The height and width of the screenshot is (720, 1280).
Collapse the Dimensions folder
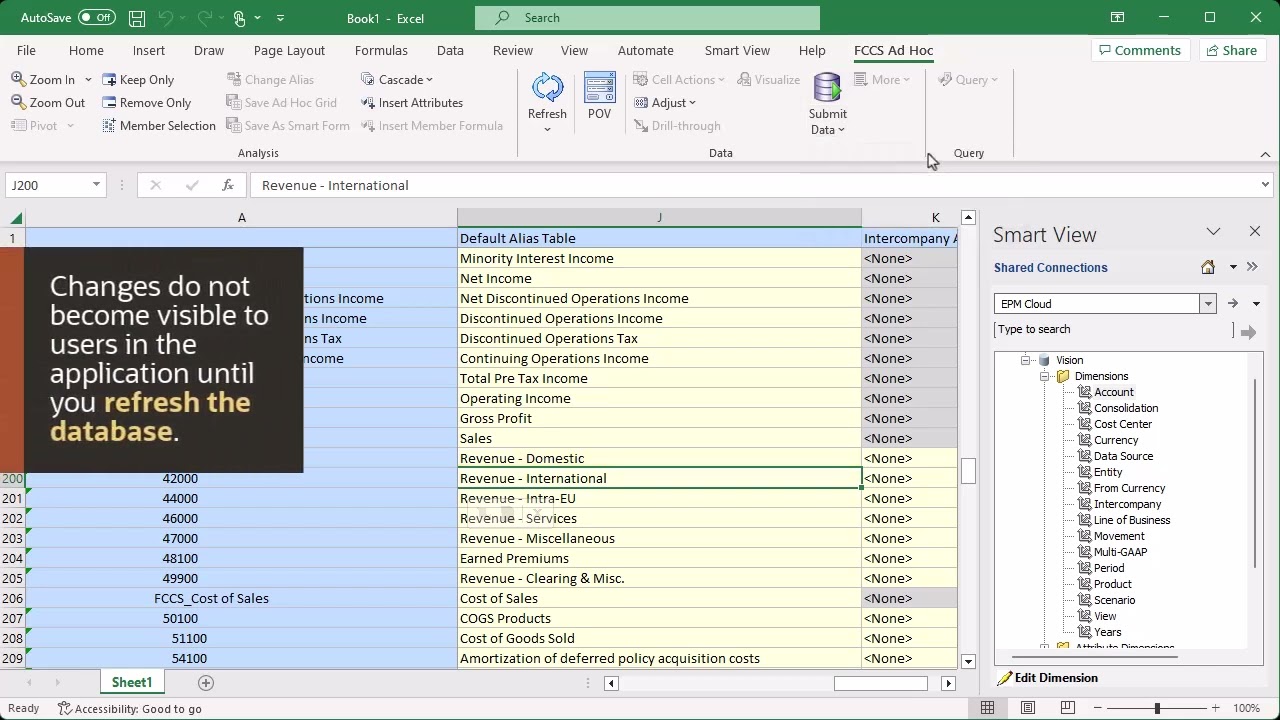pyautogui.click(x=1044, y=376)
